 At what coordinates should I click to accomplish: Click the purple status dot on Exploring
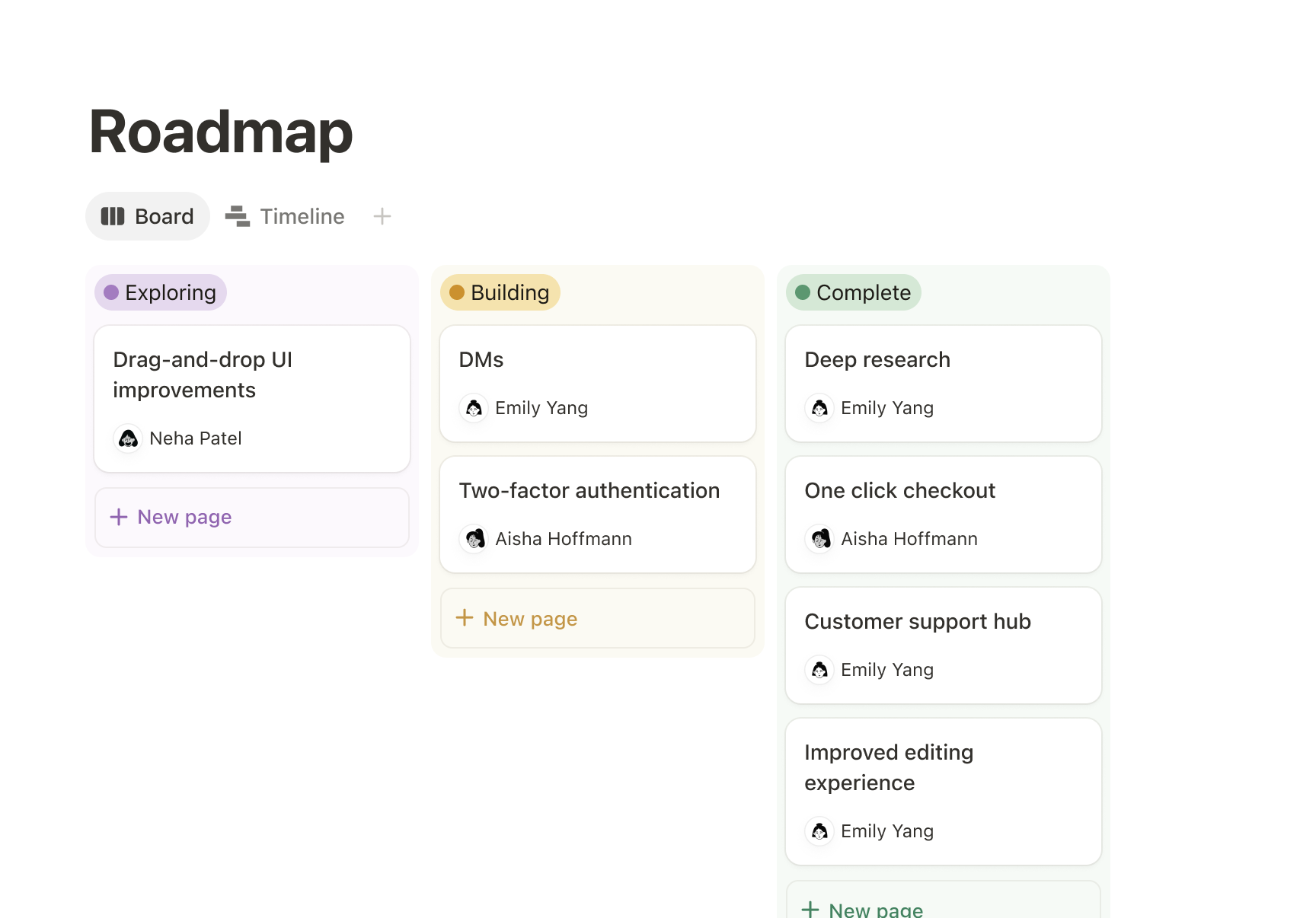click(x=110, y=292)
